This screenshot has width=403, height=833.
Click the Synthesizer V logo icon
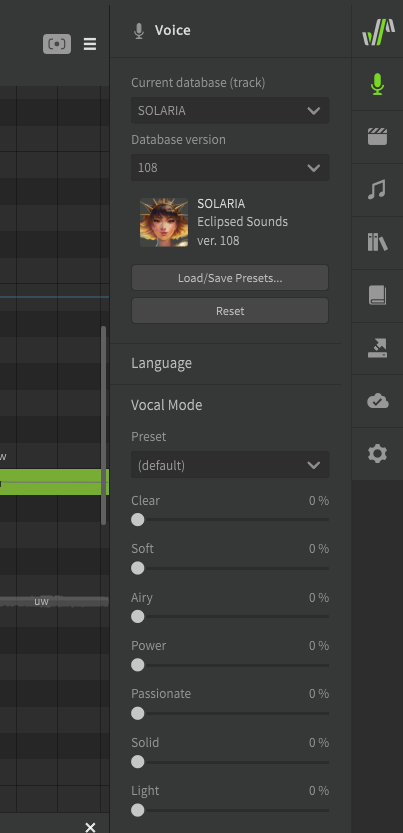(378, 32)
